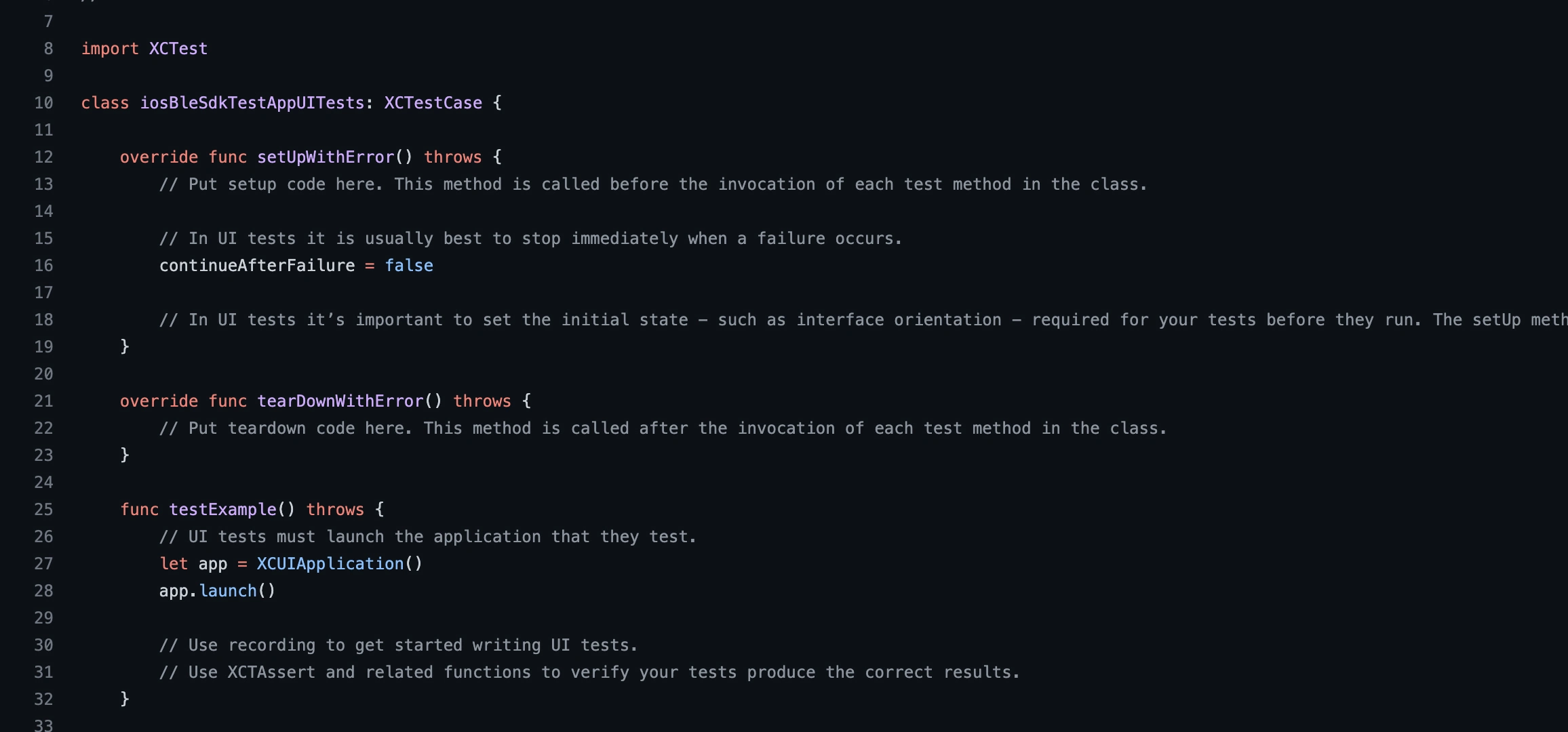1568x732 pixels.
Task: Click the XCTest import name
Action: tap(178, 49)
